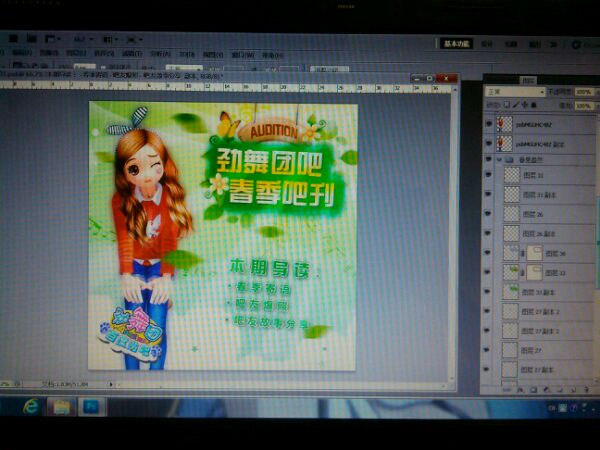This screenshot has width=600, height=450.
Task: Click the group folder icon of the 春季 group
Action: click(x=509, y=159)
